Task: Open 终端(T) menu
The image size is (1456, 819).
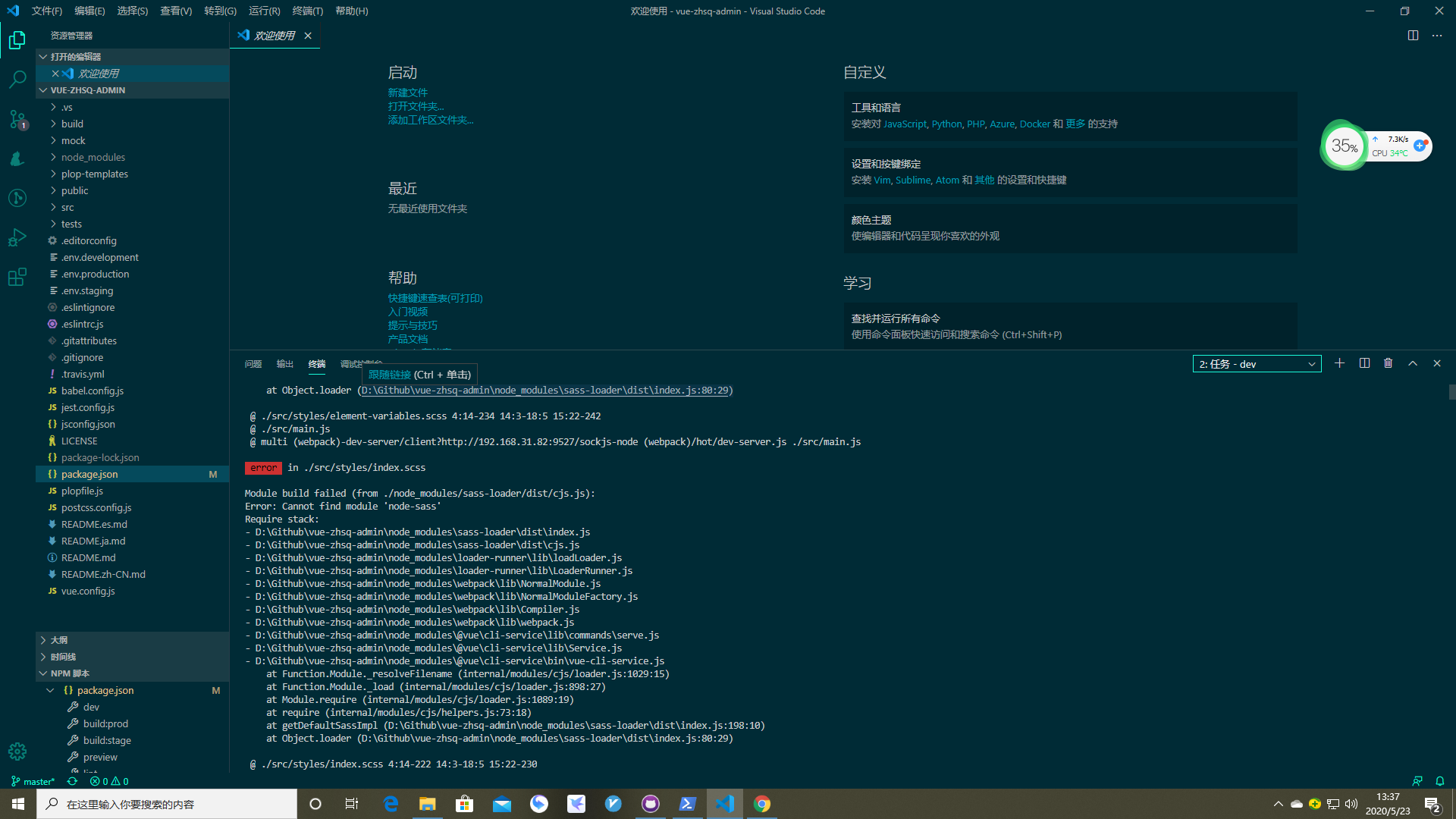Action: [x=307, y=11]
